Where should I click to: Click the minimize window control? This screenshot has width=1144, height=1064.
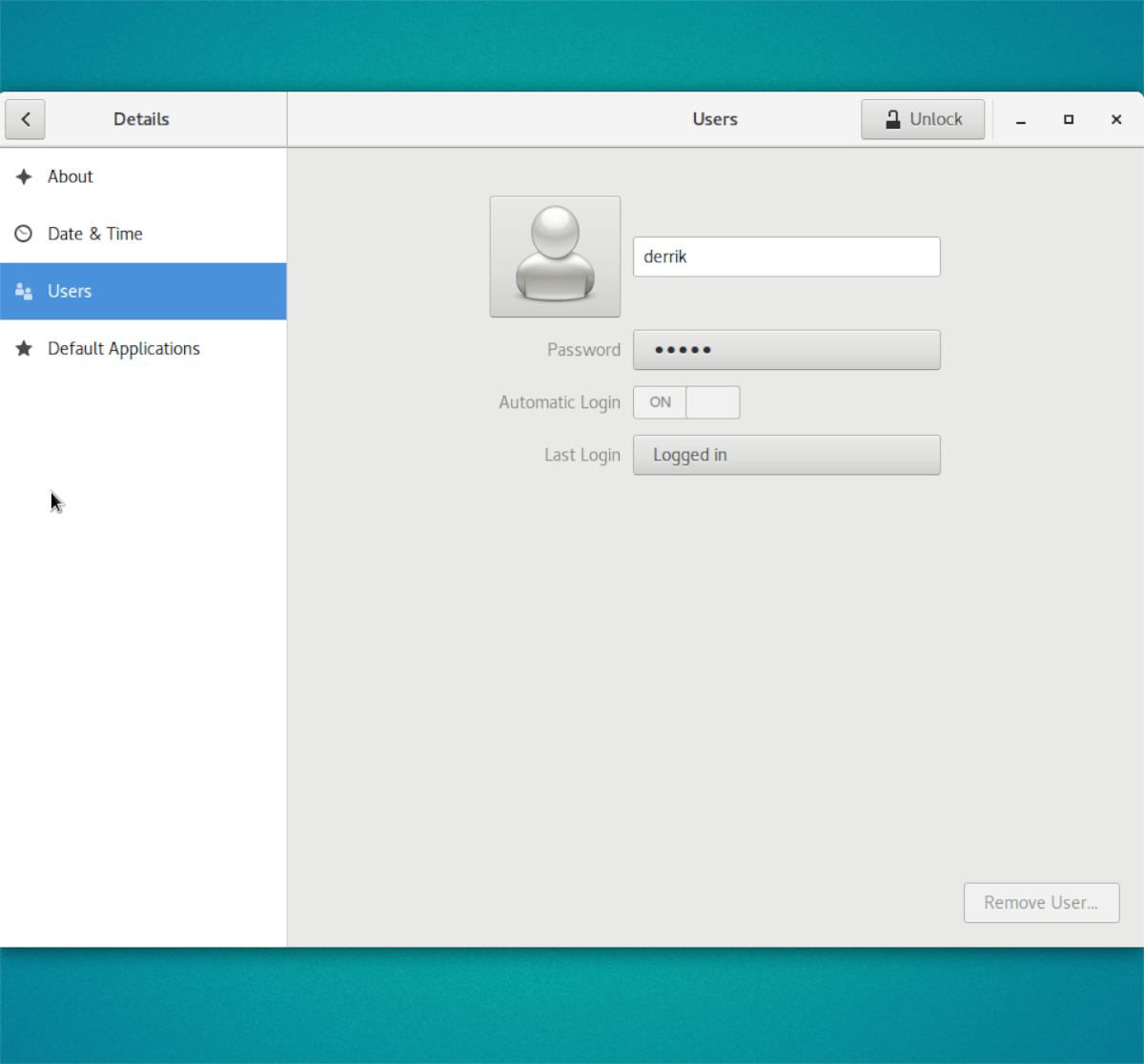[x=1020, y=119]
